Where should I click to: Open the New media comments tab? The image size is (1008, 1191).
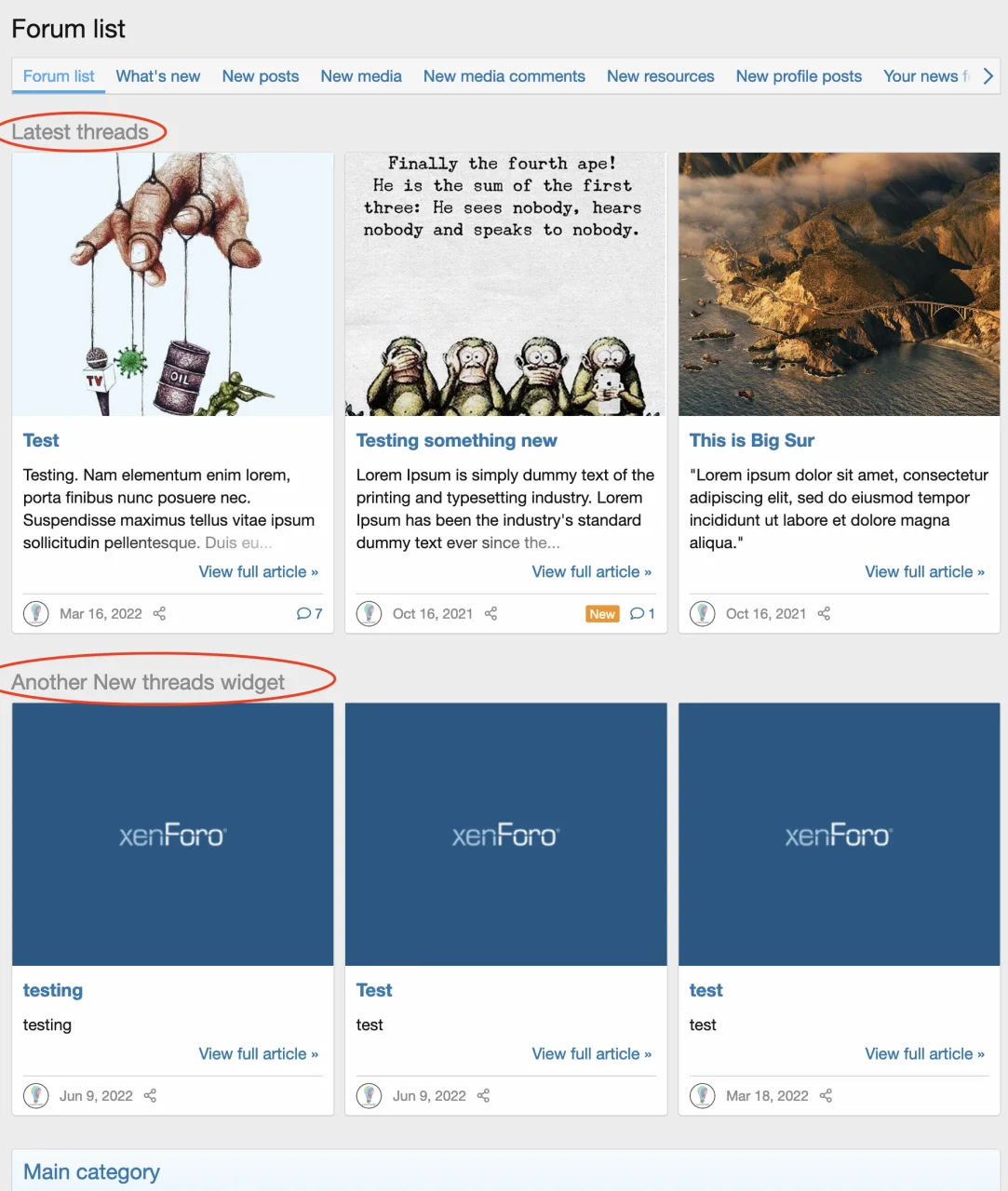(504, 76)
